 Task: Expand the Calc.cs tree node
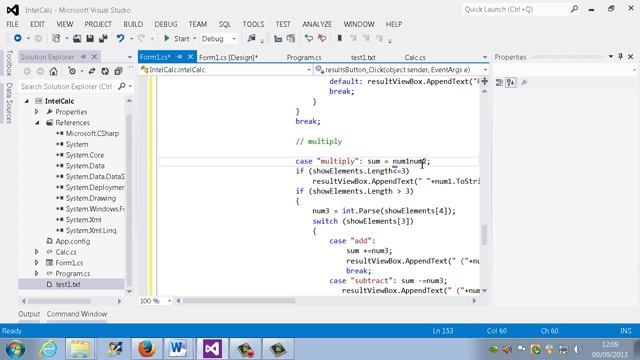(37, 252)
